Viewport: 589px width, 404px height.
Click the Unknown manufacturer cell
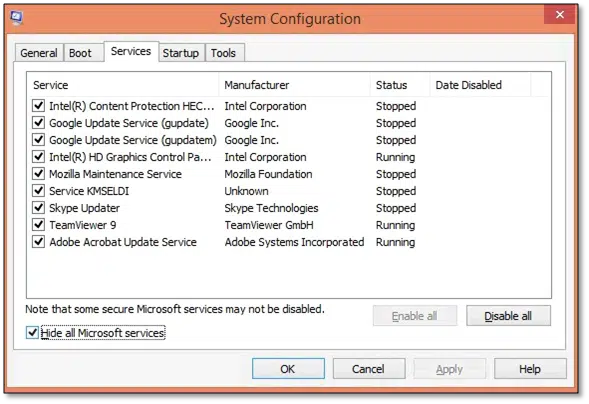tap(246, 191)
